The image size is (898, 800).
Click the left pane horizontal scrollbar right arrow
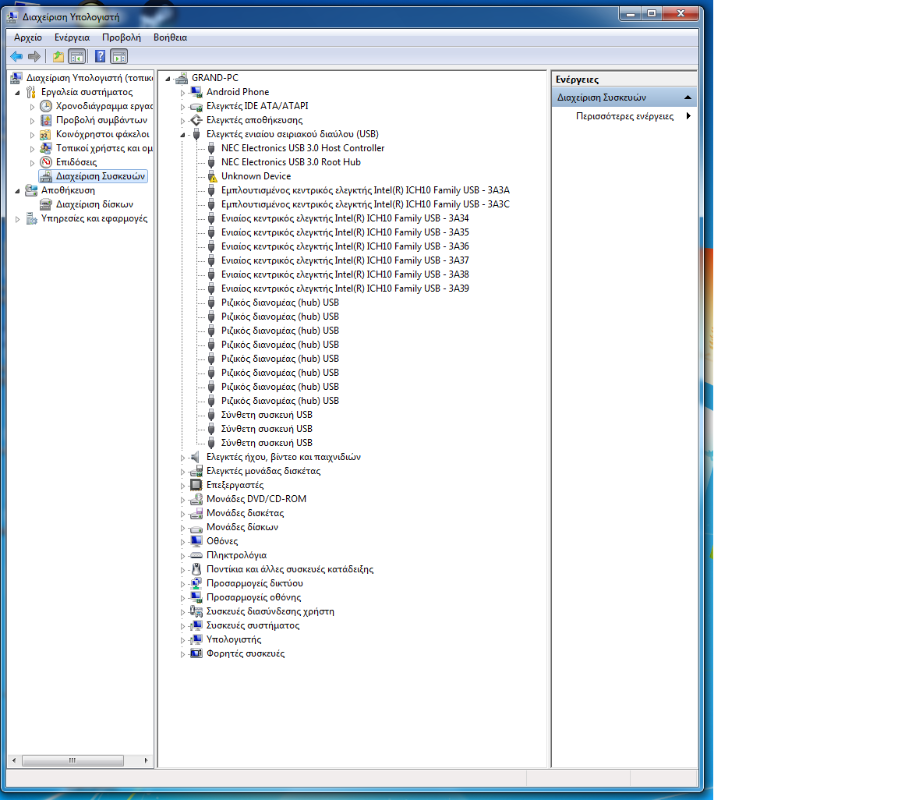pyautogui.click(x=149, y=759)
